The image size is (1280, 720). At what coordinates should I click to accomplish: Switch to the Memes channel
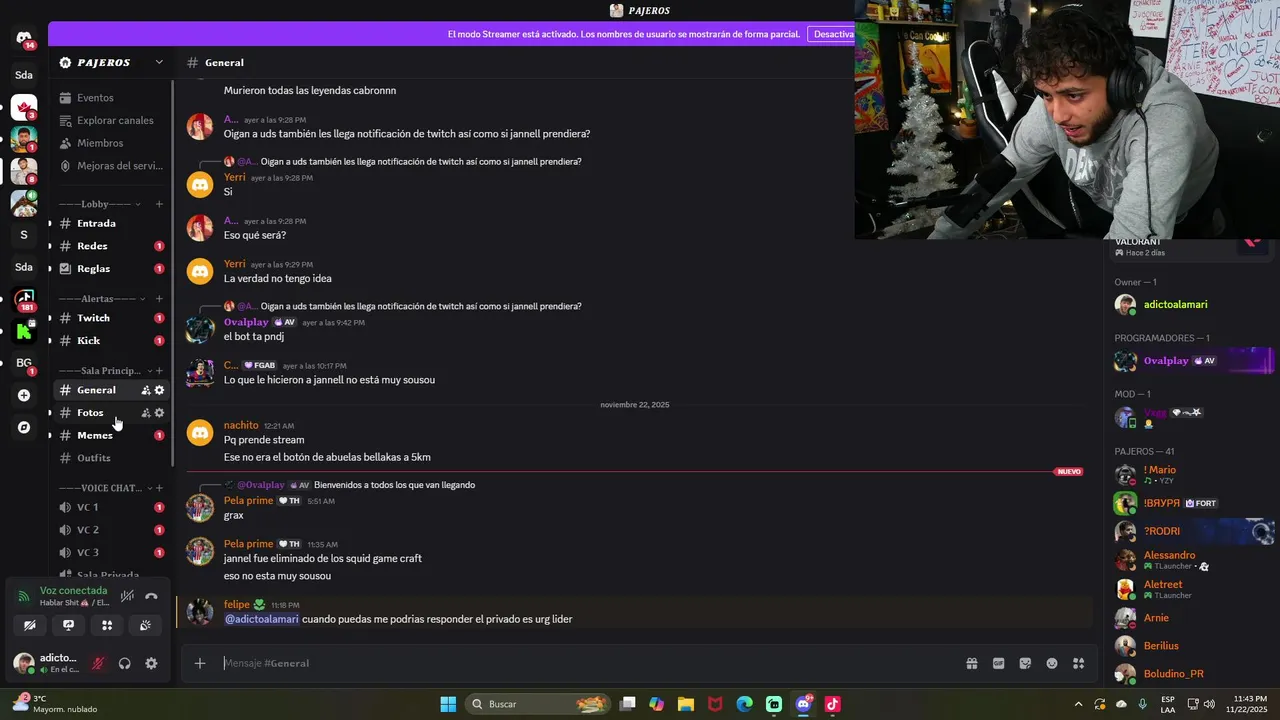110,435
